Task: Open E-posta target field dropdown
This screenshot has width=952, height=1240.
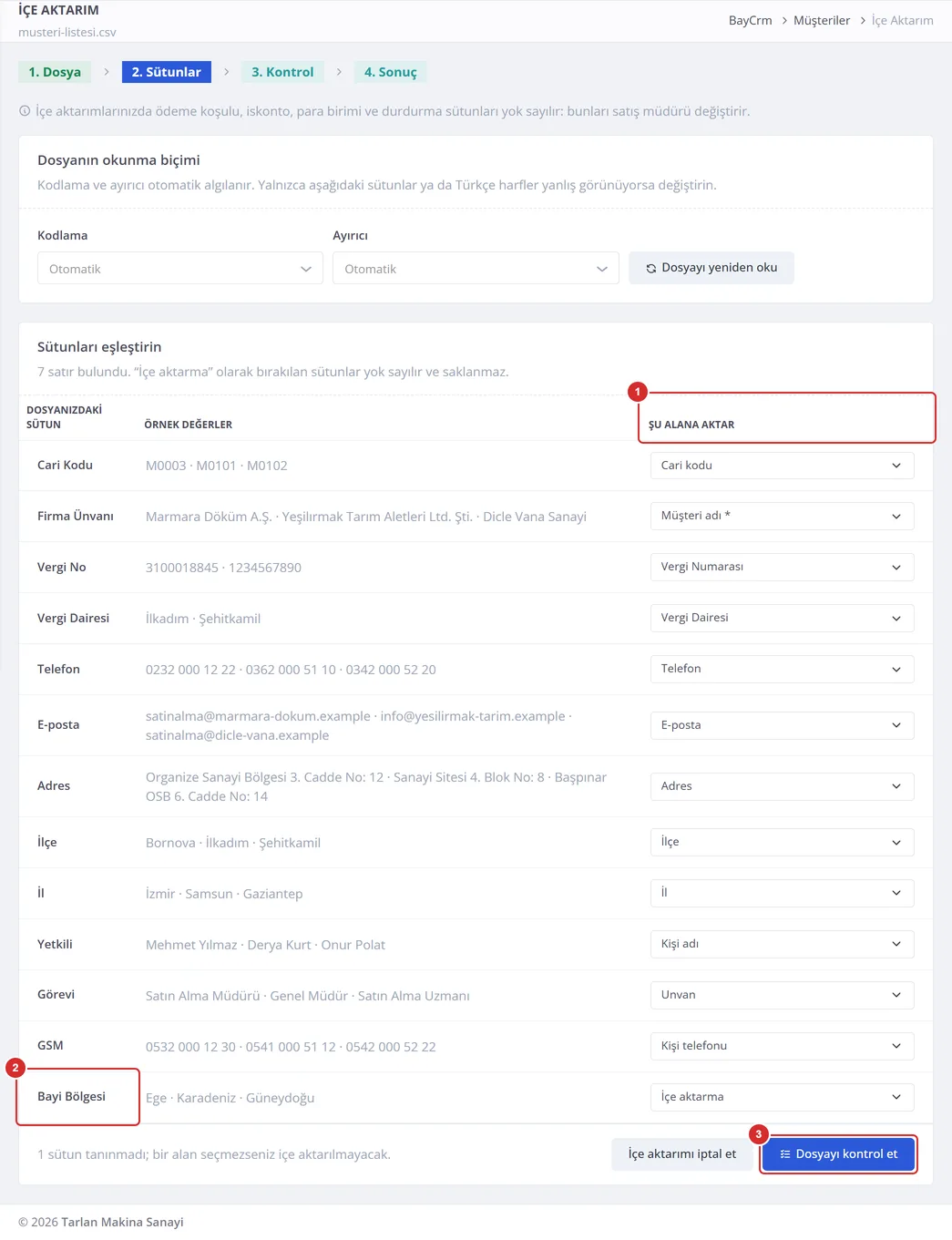Action: pyautogui.click(x=782, y=726)
